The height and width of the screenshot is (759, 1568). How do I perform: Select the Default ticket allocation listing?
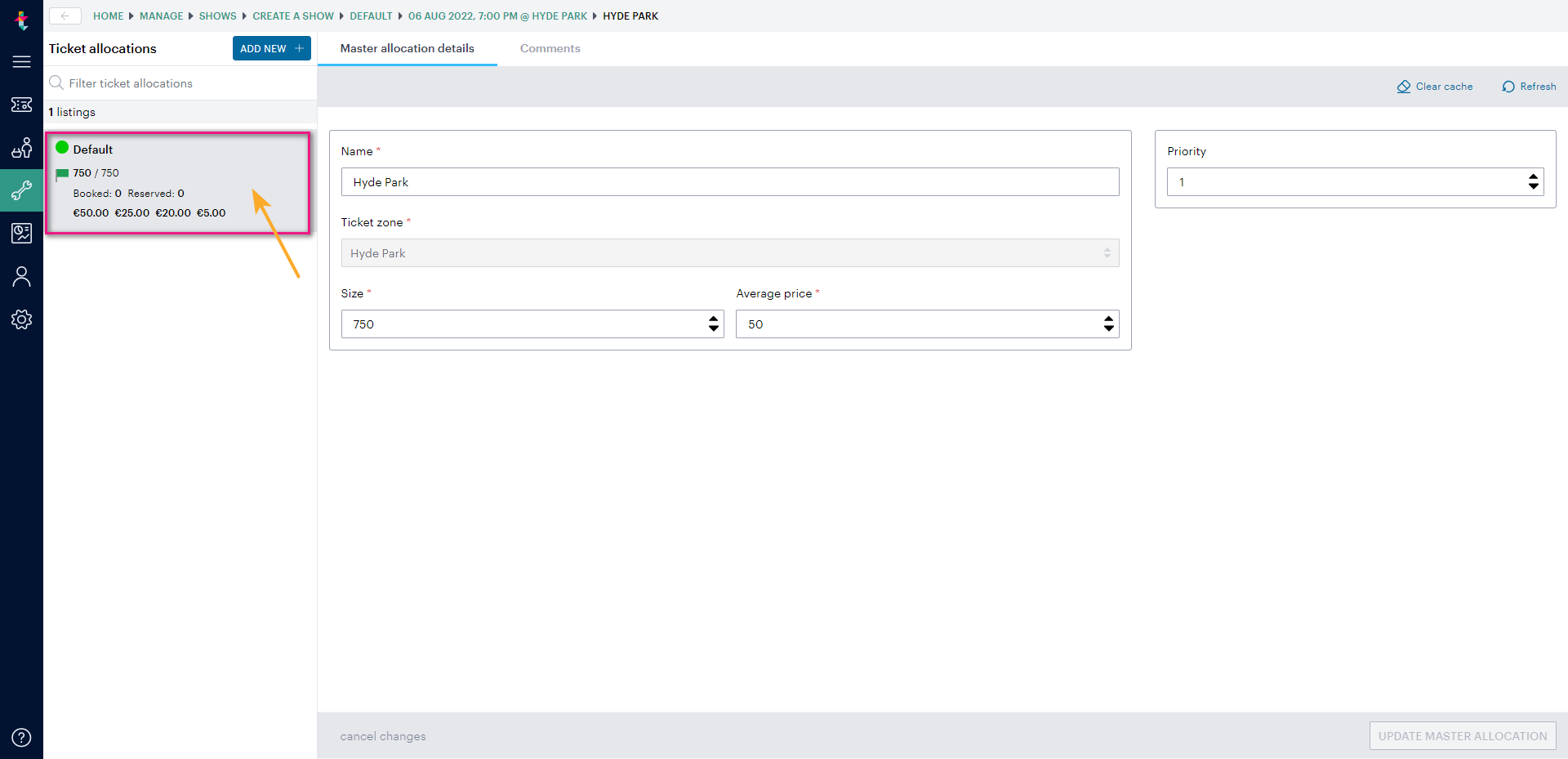(x=178, y=181)
